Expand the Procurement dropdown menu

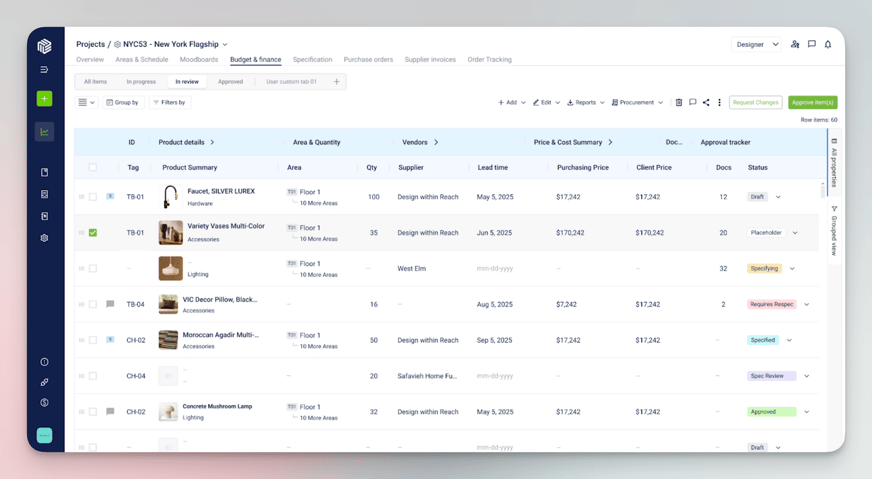pyautogui.click(x=637, y=102)
